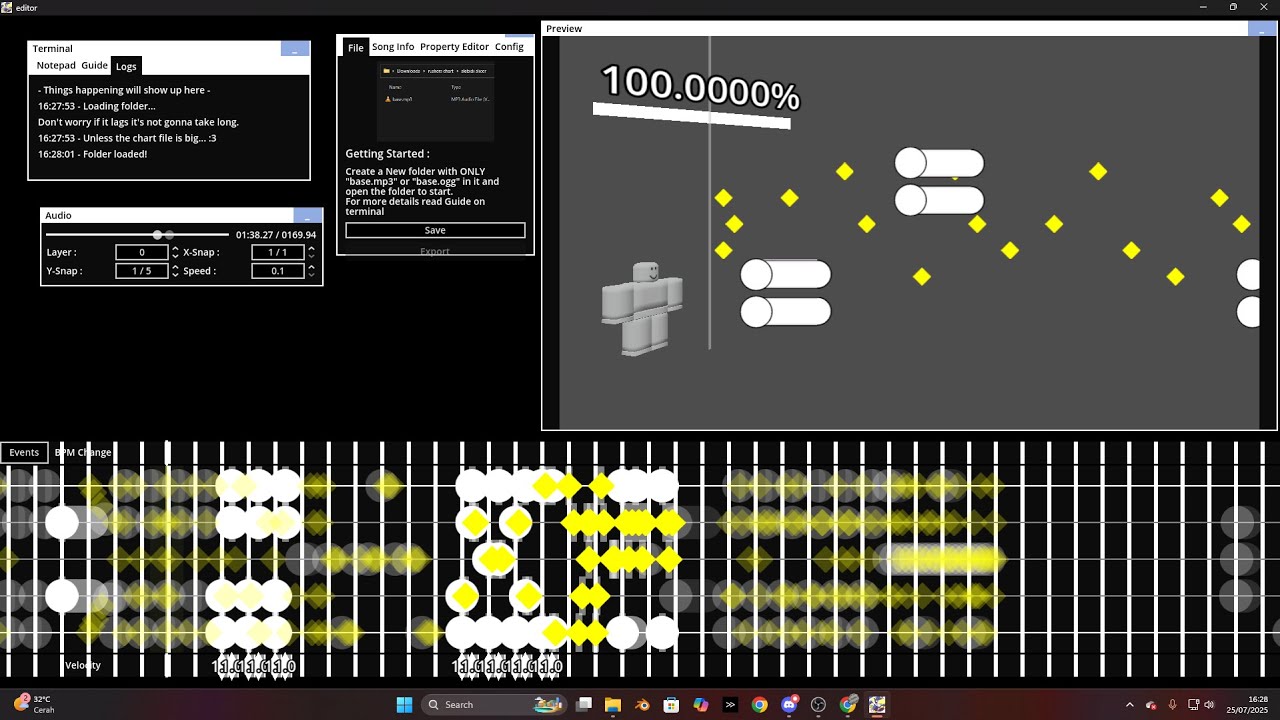1280x720 pixels.
Task: Open the File tab
Action: pyautogui.click(x=355, y=47)
